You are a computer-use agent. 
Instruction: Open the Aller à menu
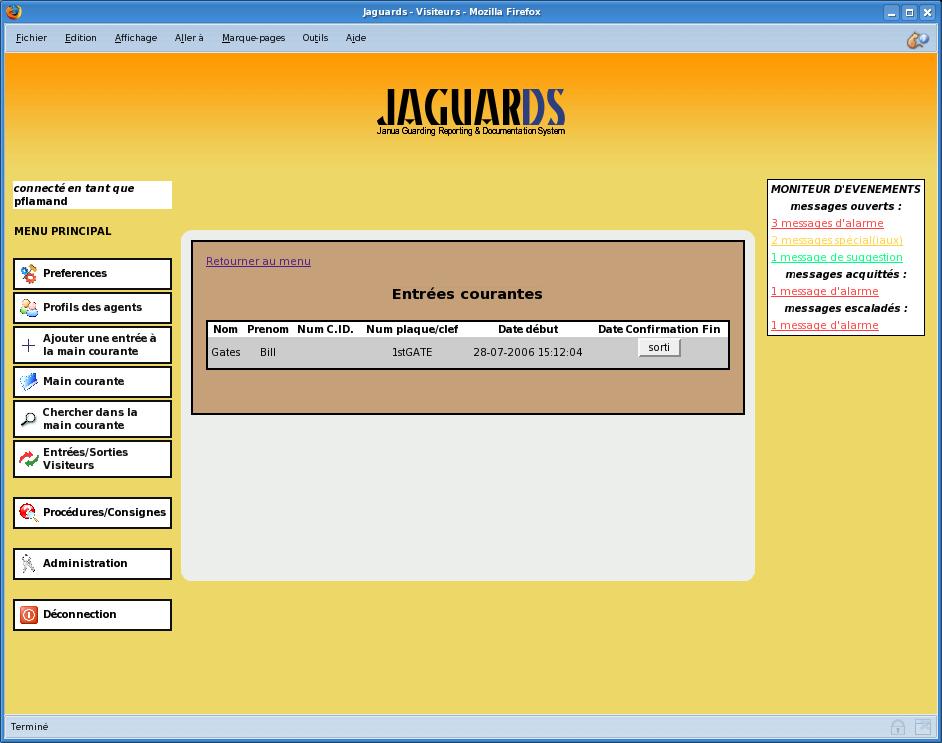coord(189,38)
